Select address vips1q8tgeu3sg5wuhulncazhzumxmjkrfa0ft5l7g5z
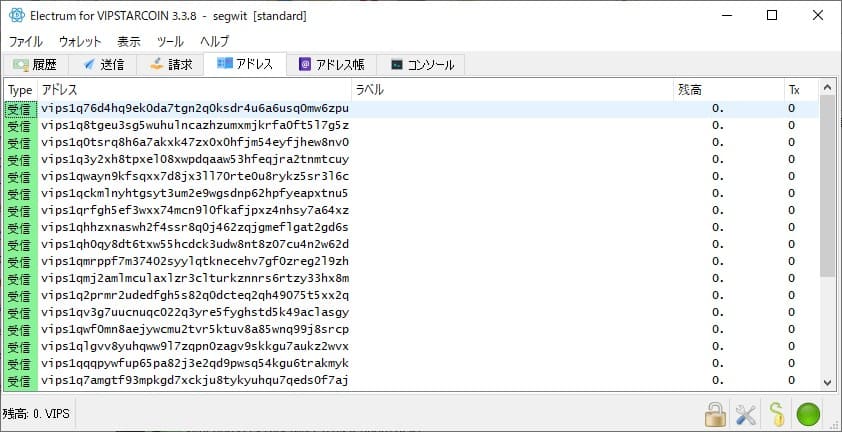Image resolution: width=842 pixels, height=432 pixels. [x=195, y=126]
